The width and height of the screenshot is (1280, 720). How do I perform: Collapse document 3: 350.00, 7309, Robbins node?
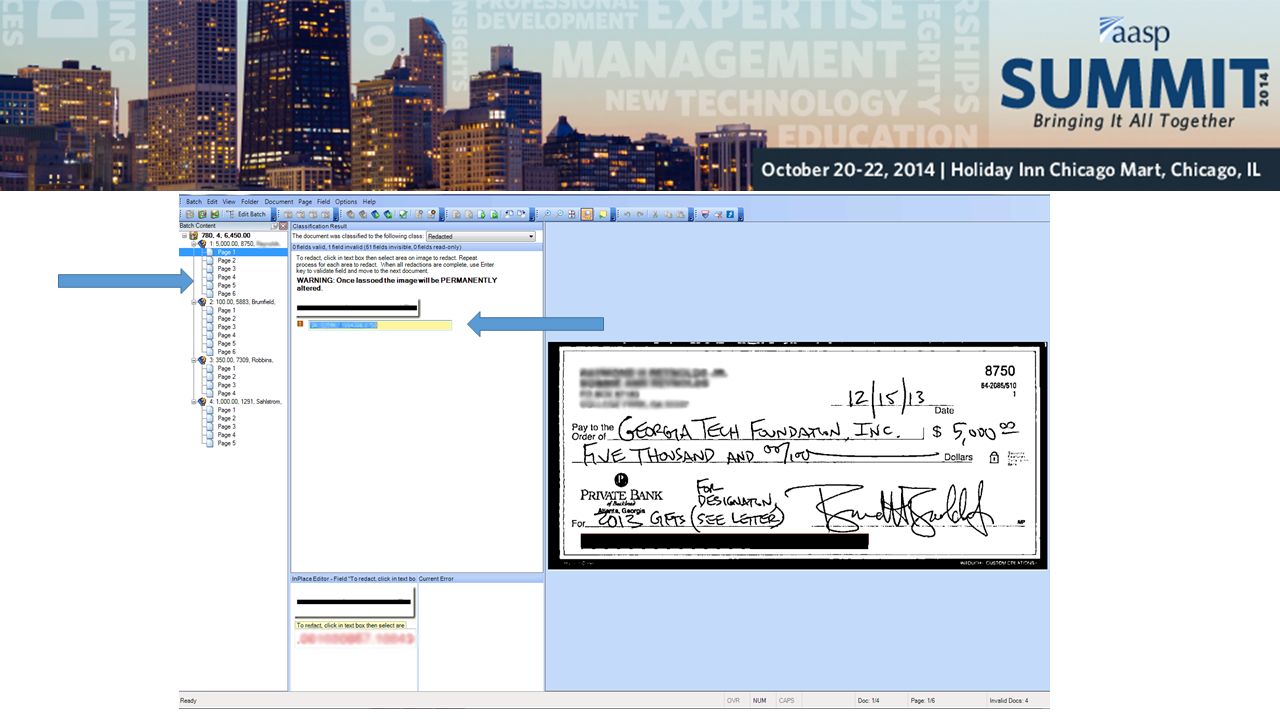click(194, 359)
